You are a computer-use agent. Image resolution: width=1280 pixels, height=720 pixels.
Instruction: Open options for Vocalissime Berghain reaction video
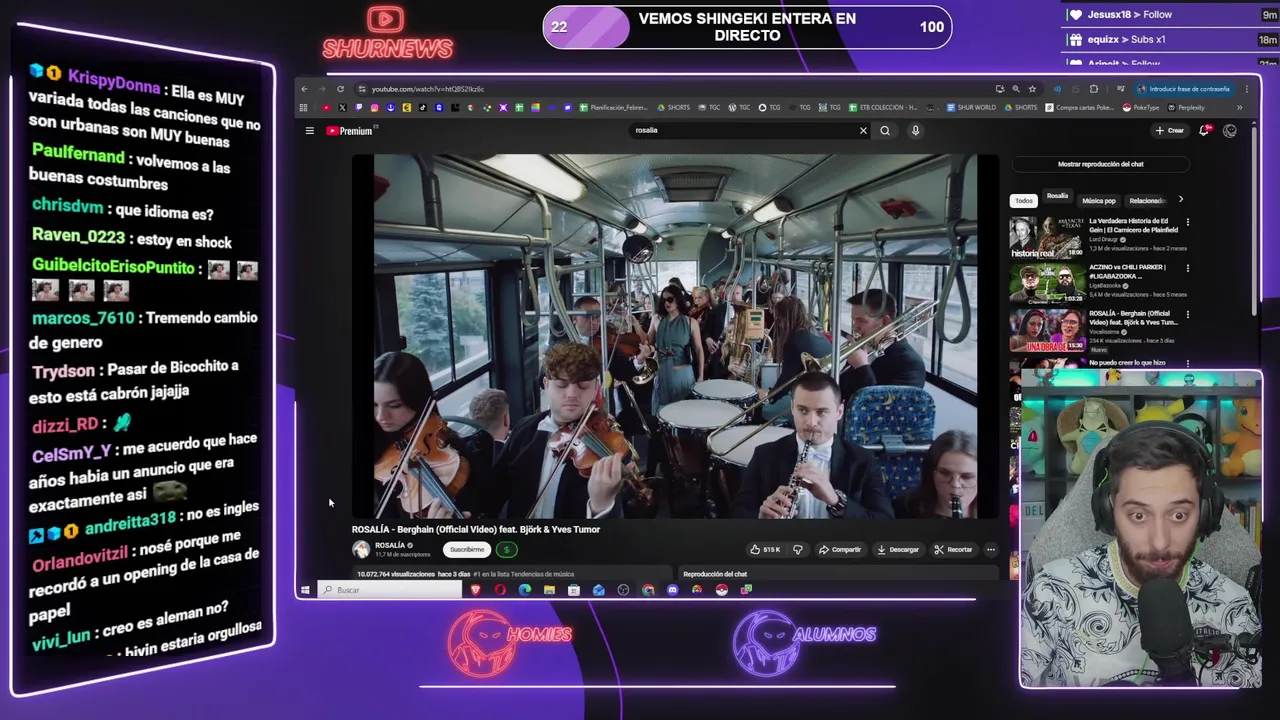tap(1187, 314)
